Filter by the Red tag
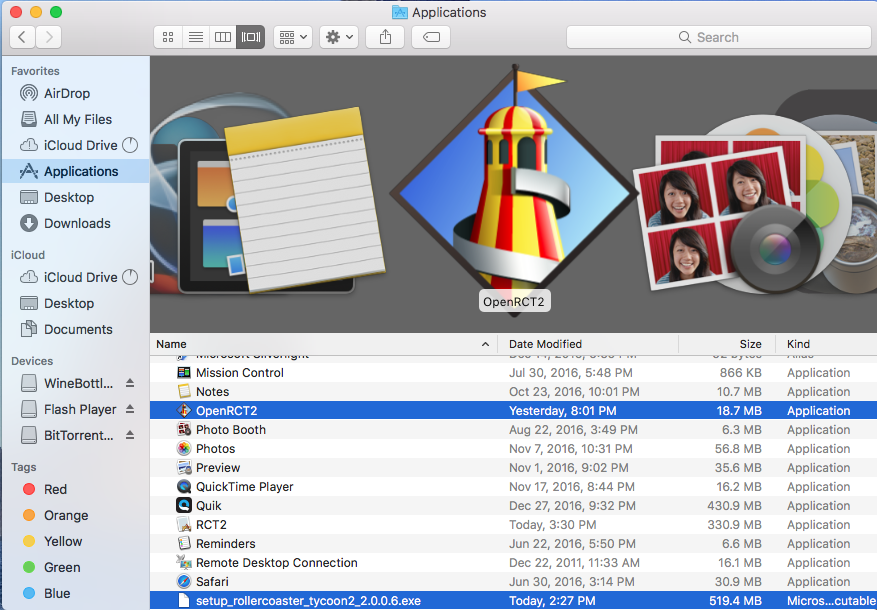Screen dimensions: 877x610 (x=76, y=489)
